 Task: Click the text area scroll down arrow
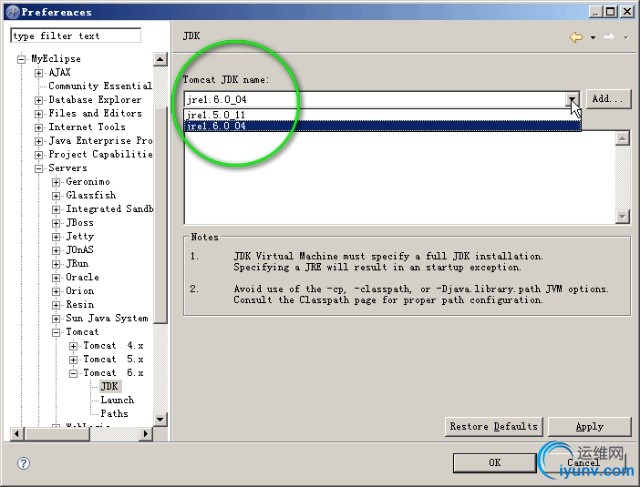click(622, 216)
